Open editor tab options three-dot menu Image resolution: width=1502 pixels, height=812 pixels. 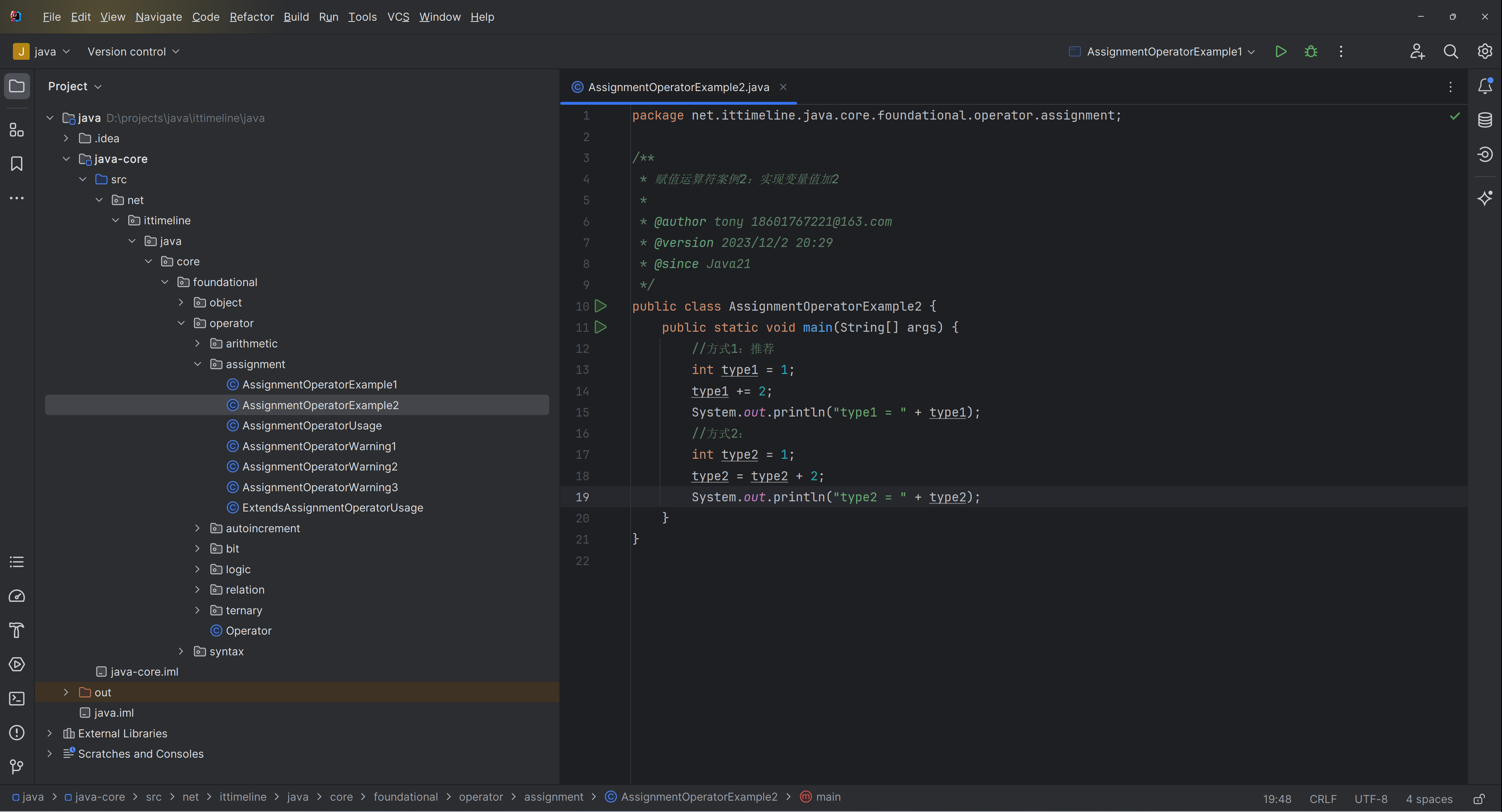tap(1451, 87)
